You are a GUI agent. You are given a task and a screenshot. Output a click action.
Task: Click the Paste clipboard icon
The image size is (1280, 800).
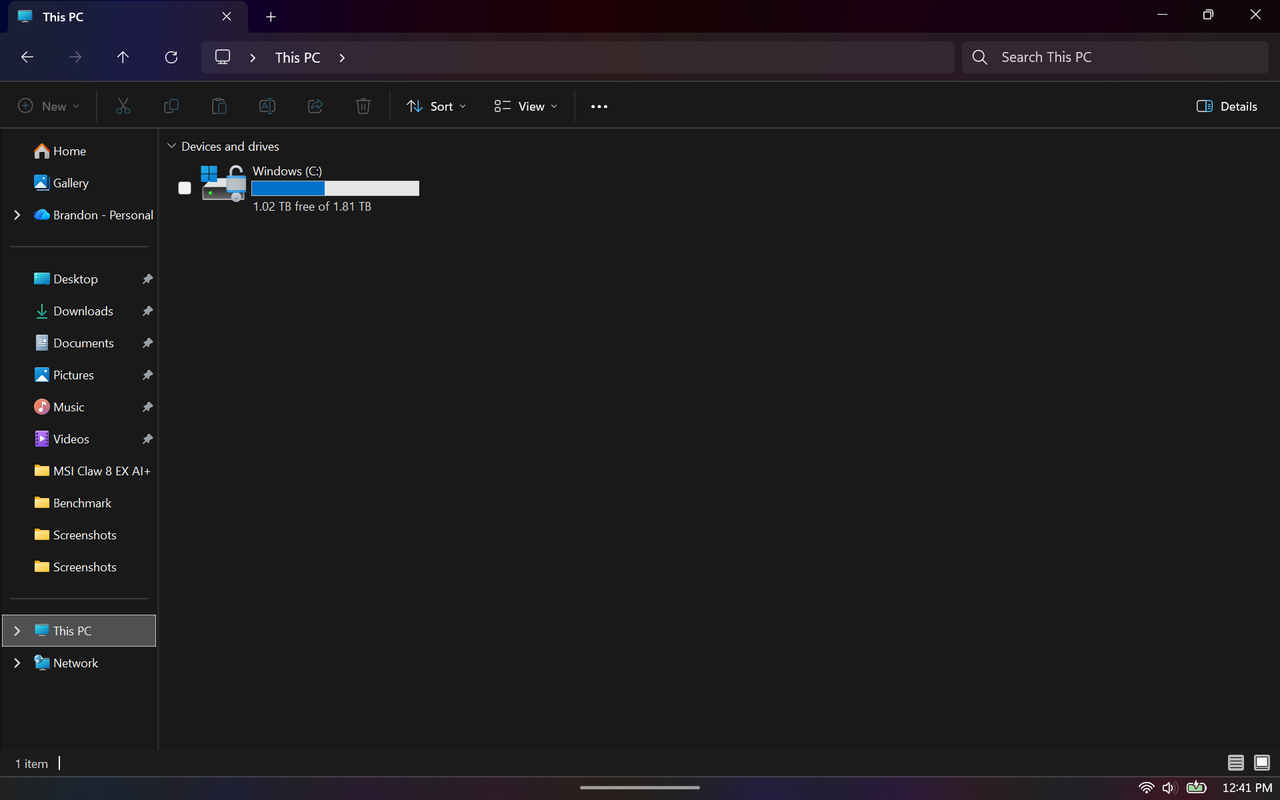[x=219, y=106]
